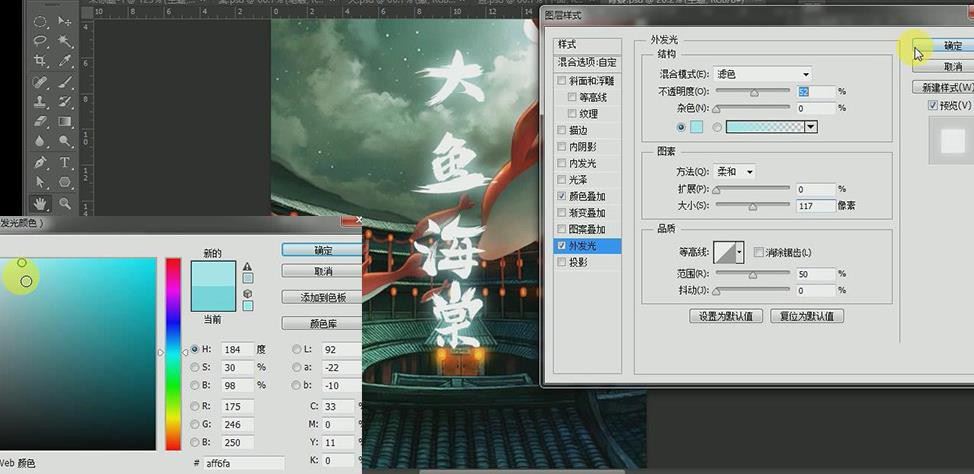This screenshot has height=474, width=974.
Task: Click the hex color field aff6fa
Action: [244, 463]
